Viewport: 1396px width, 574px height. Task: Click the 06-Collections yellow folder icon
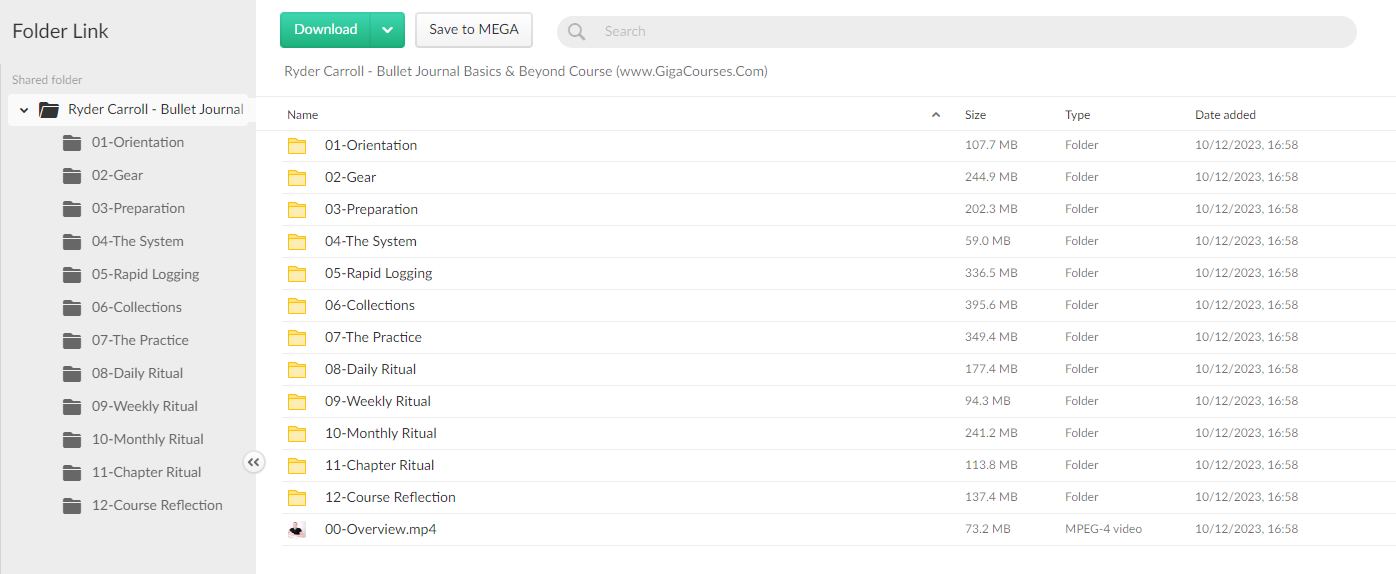(297, 305)
